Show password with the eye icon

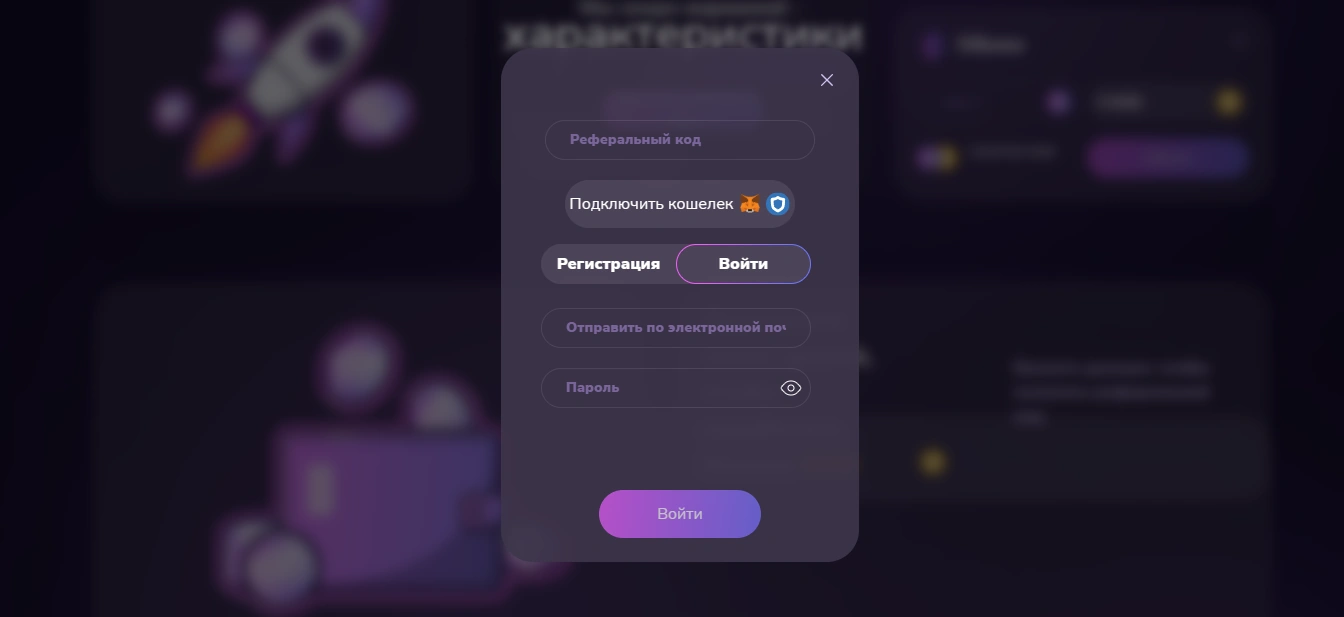point(791,388)
